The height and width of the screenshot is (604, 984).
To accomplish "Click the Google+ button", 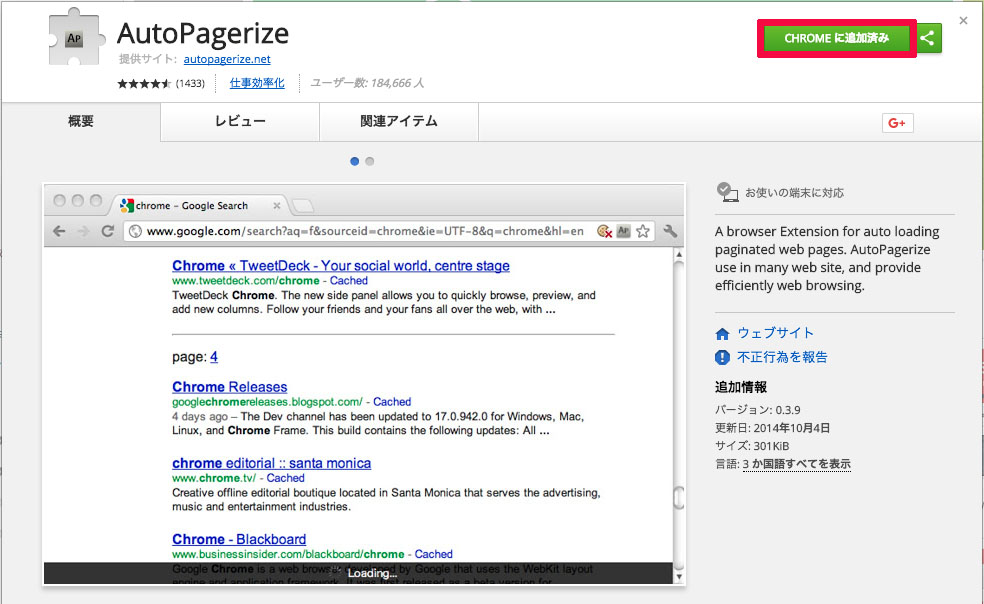I will 897,123.
